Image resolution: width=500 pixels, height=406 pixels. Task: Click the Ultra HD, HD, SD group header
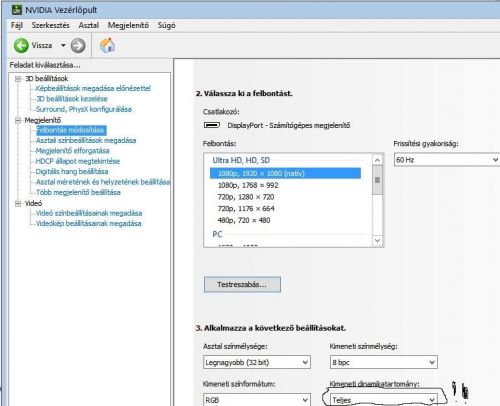tap(241, 160)
